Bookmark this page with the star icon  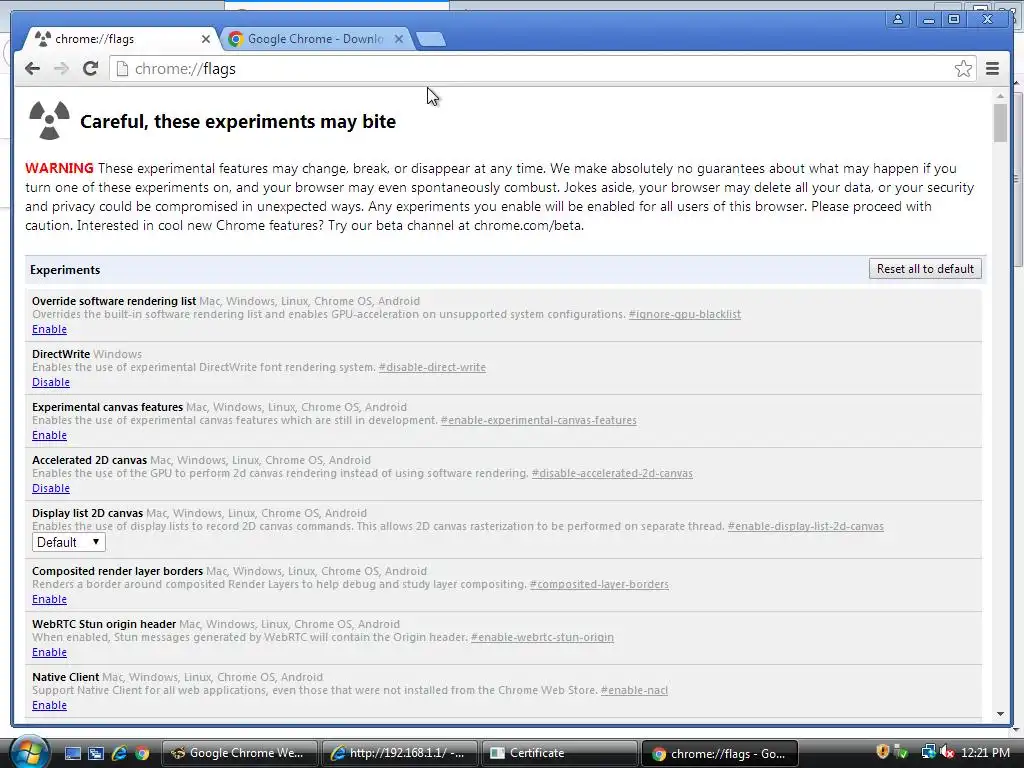tap(963, 69)
